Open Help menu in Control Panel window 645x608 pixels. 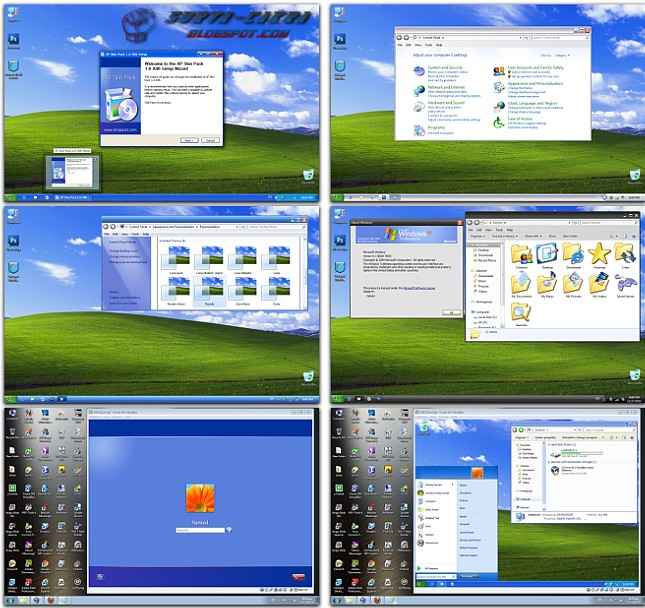point(439,44)
